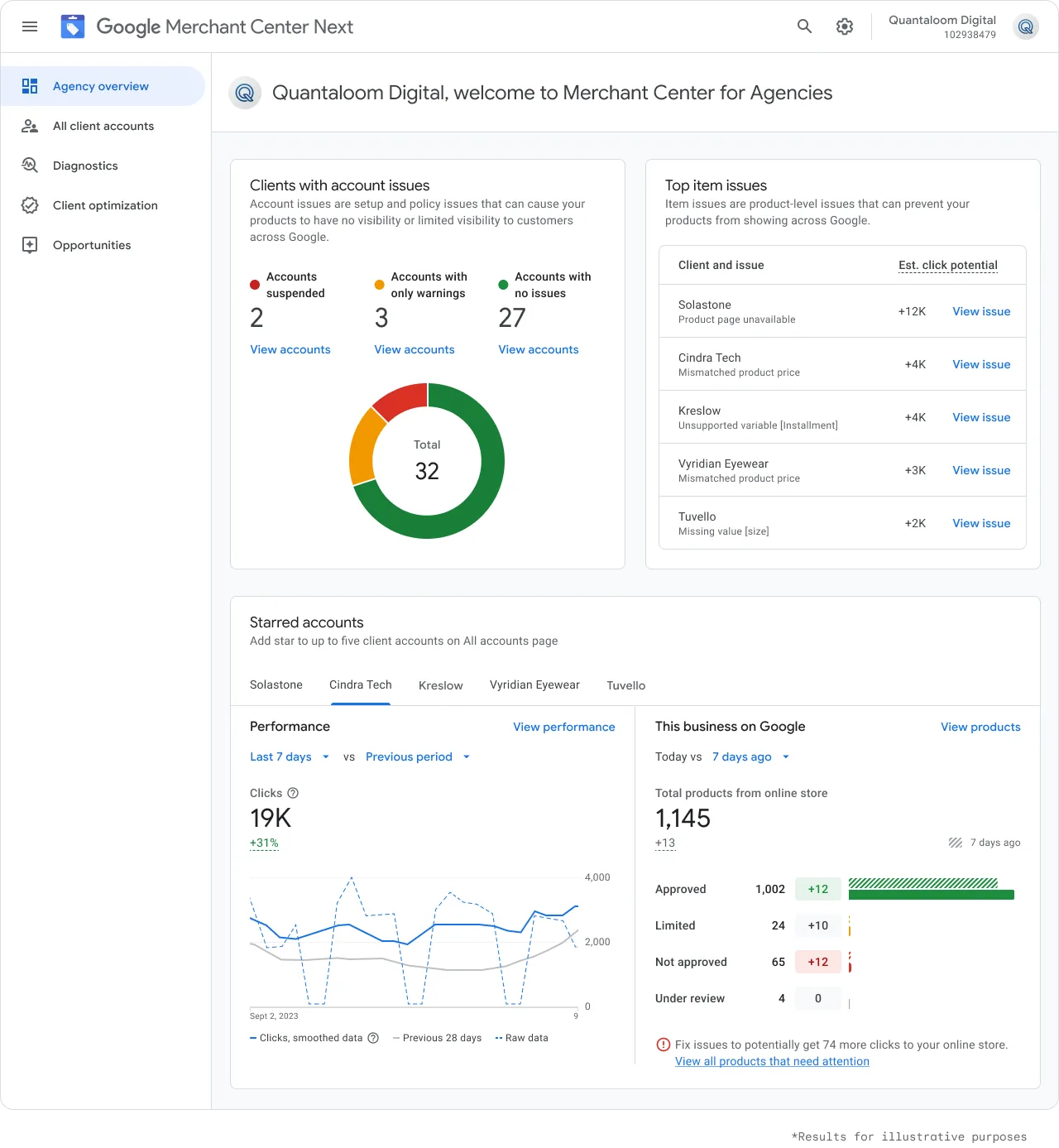This screenshot has width=1059, height=1148.
Task: Click the All client accounts people icon
Action: point(30,126)
